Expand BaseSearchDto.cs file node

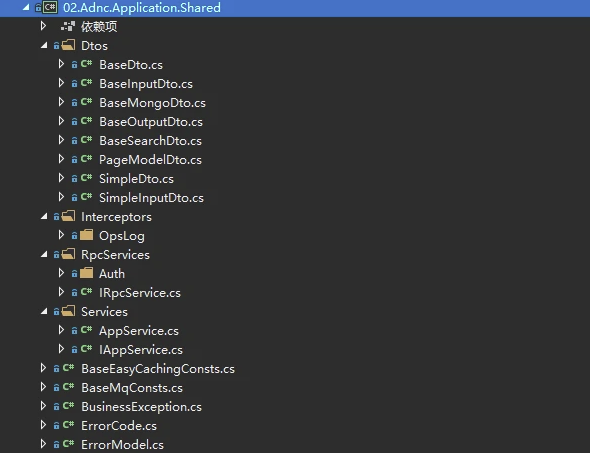click(61, 140)
